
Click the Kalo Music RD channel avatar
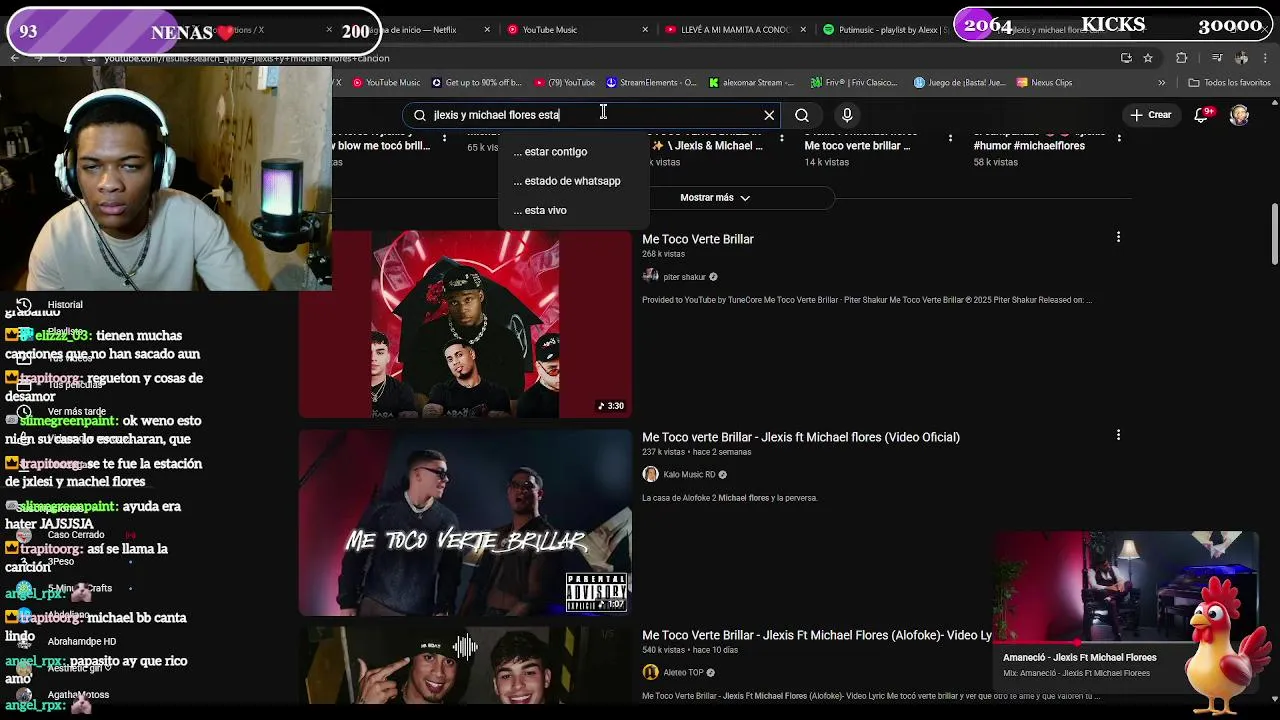tap(650, 474)
